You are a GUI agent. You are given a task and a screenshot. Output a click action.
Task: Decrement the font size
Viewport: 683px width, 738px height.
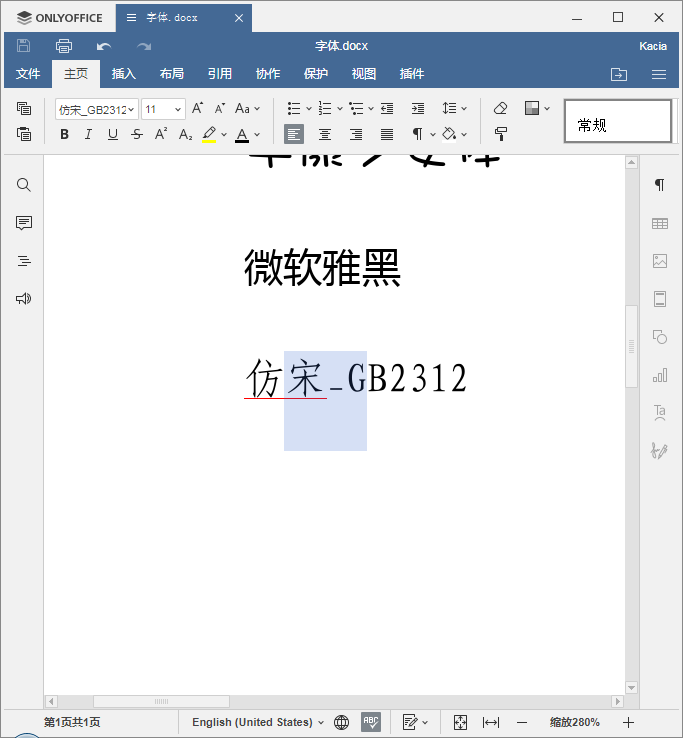pyautogui.click(x=220, y=109)
